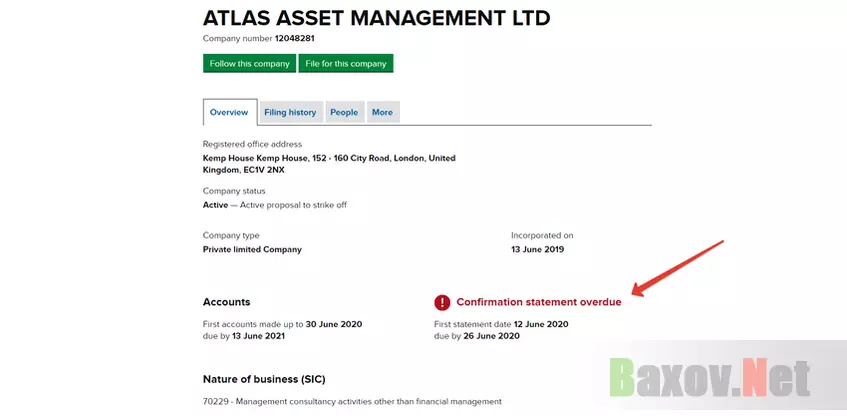847x416 pixels.
Task: Open the Overview tab
Action: point(229,112)
